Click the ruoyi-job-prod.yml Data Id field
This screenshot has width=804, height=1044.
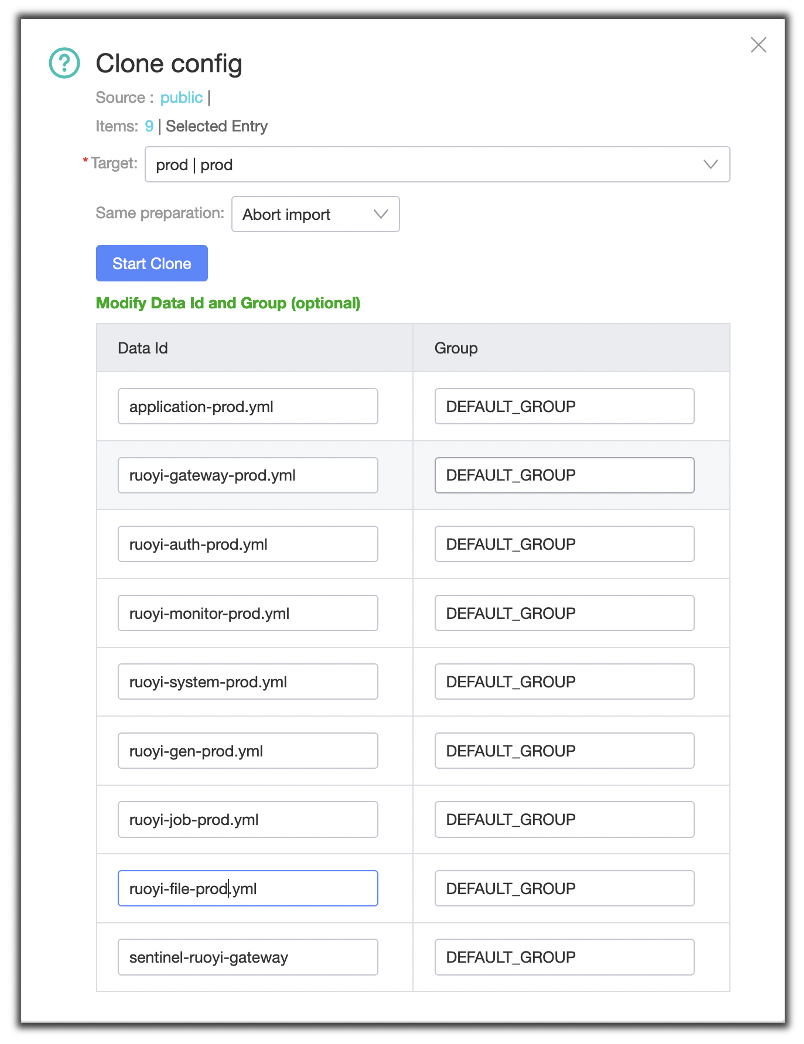(248, 820)
